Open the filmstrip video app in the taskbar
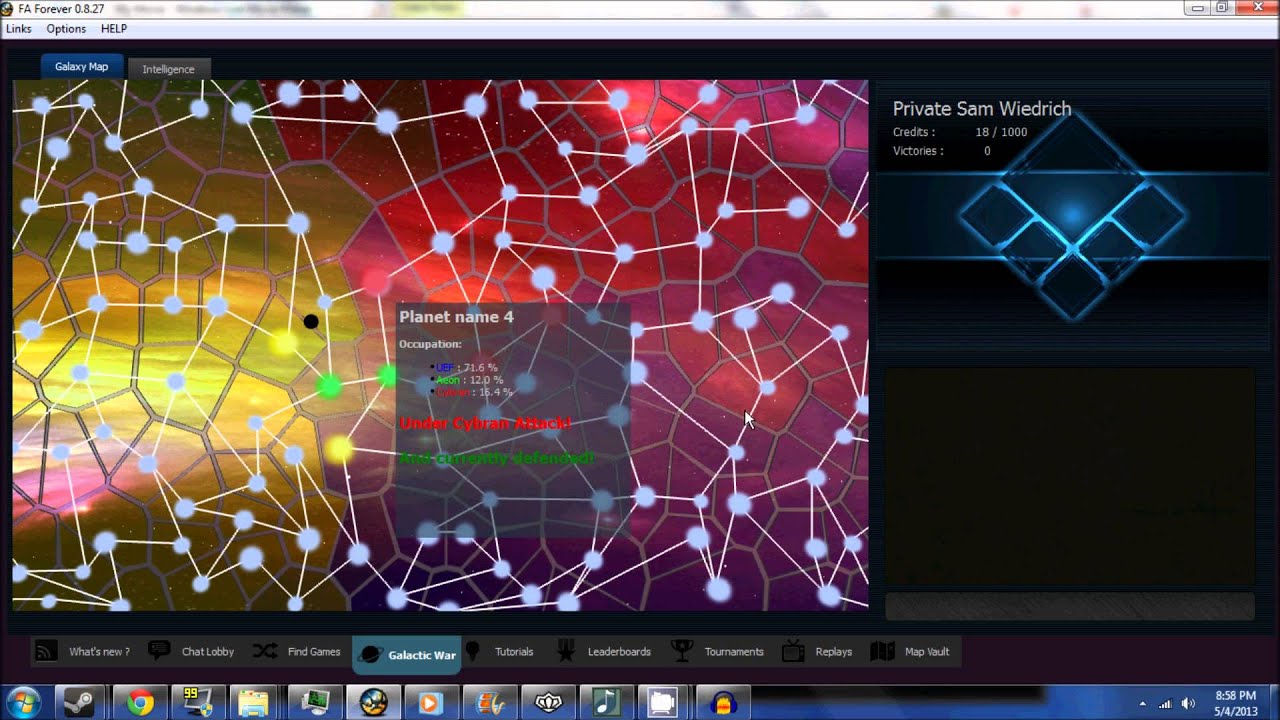 pyautogui.click(x=489, y=702)
